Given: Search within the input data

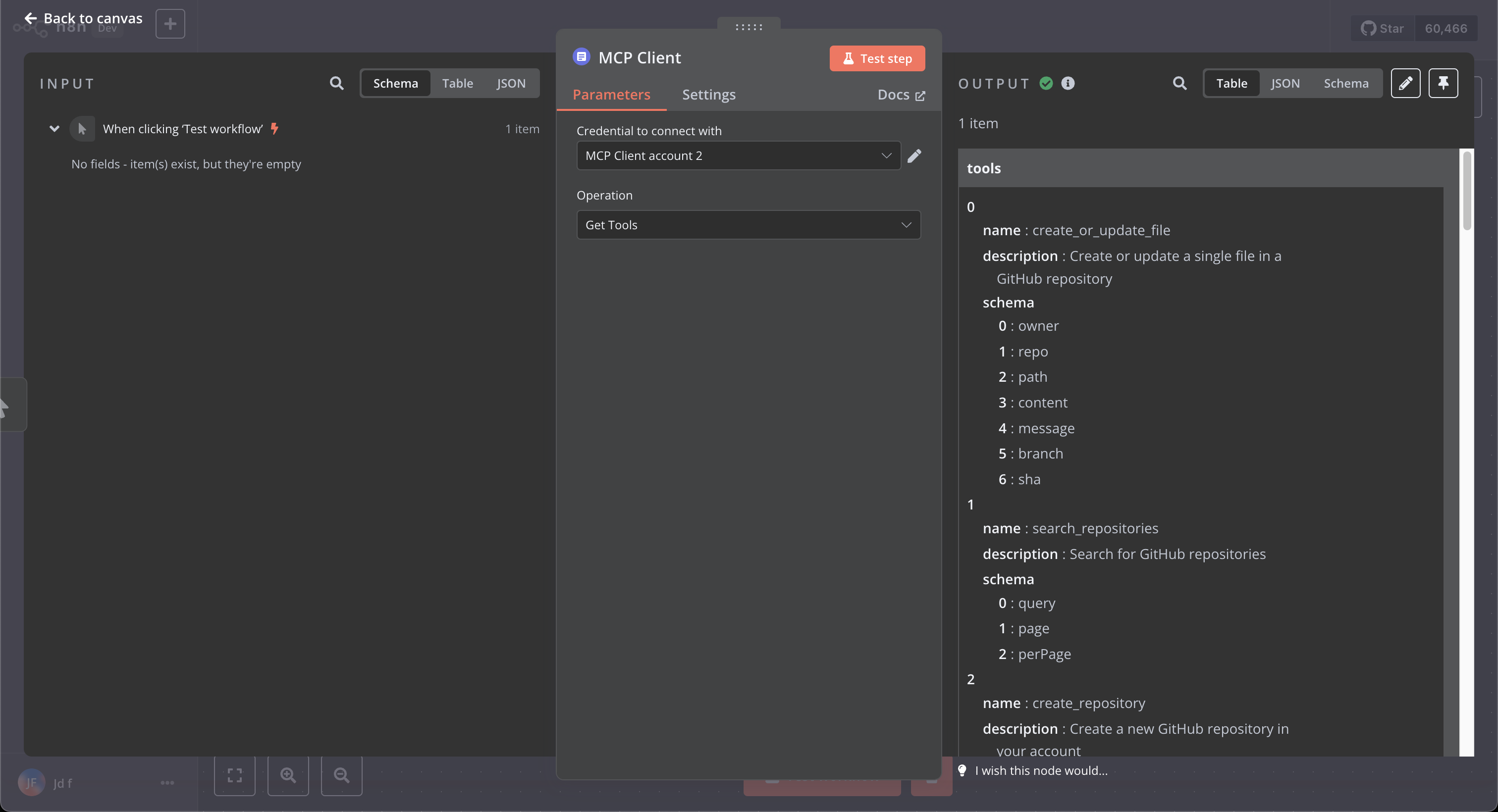Looking at the screenshot, I should pyautogui.click(x=337, y=83).
